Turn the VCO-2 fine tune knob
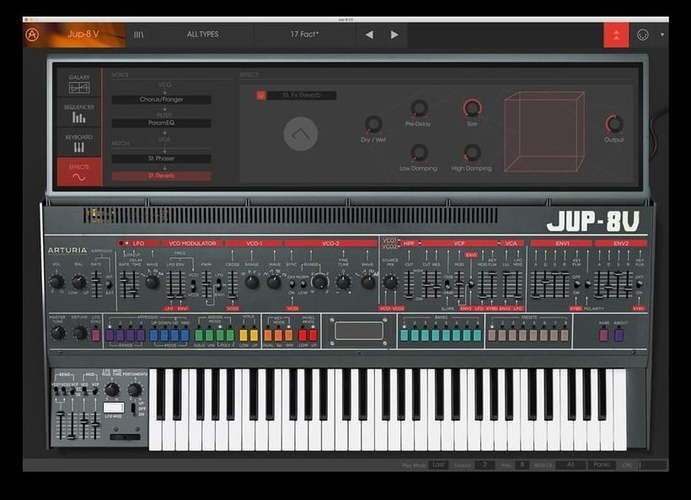Viewport: 691px width, 500px height. 343,281
